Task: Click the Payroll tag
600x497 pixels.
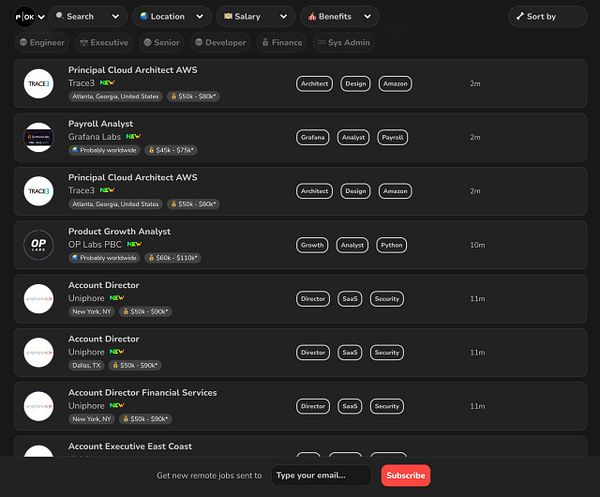Action: [393, 137]
